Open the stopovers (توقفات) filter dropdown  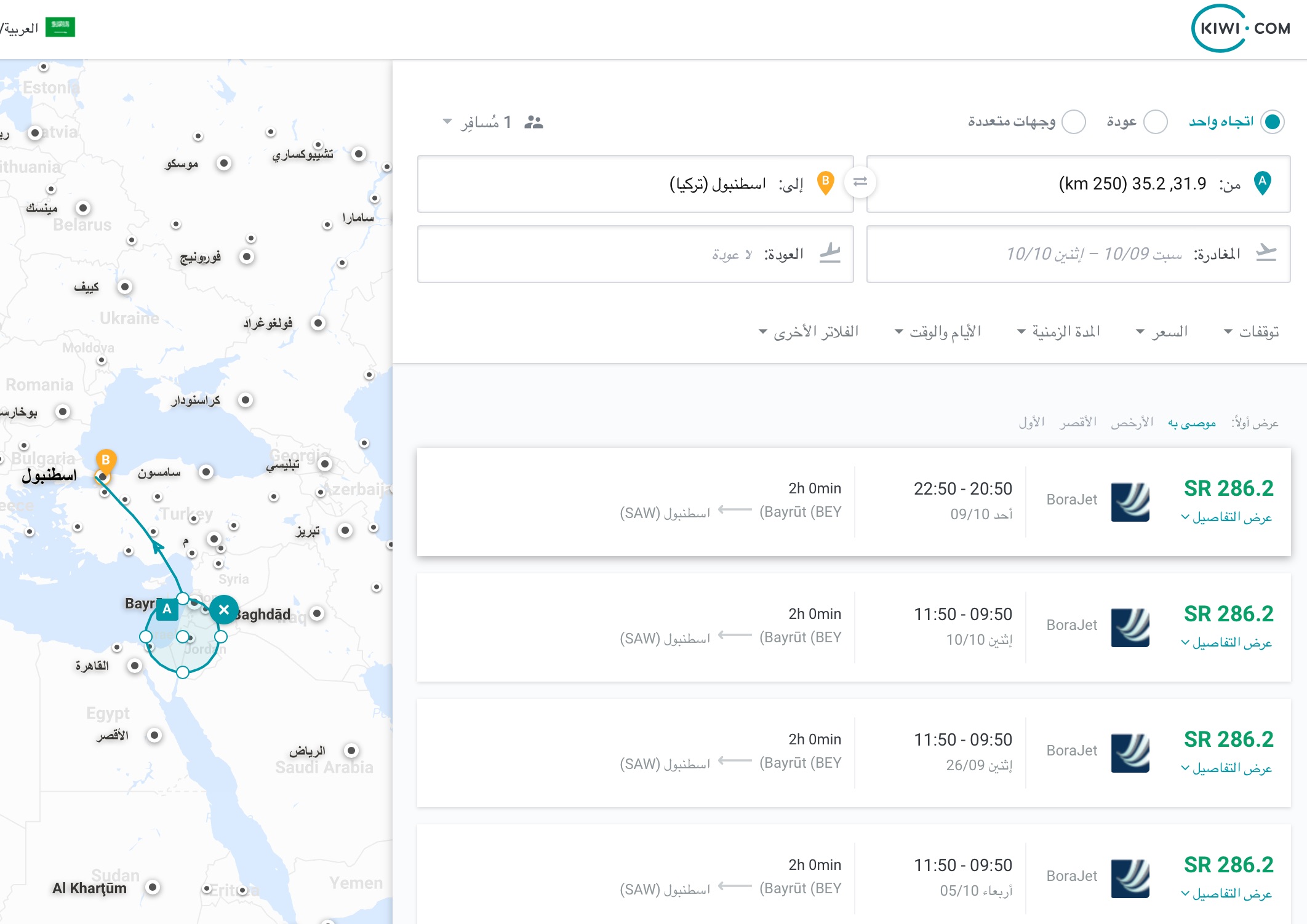pos(1252,332)
